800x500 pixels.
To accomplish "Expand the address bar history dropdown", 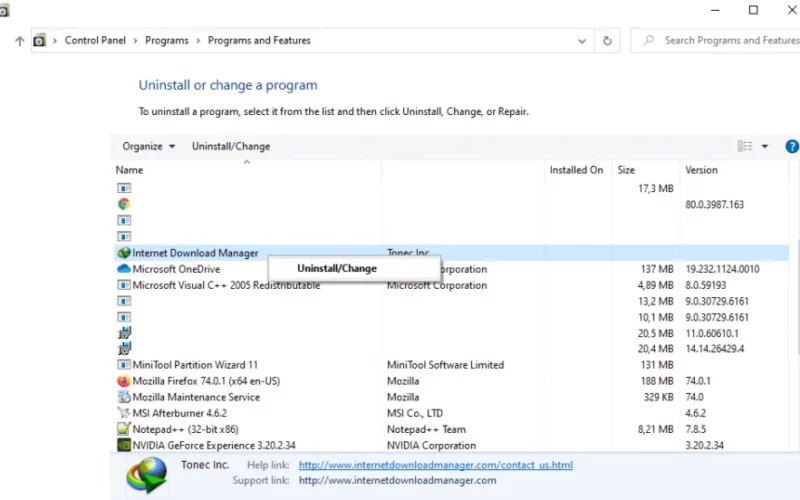I will click(582, 41).
